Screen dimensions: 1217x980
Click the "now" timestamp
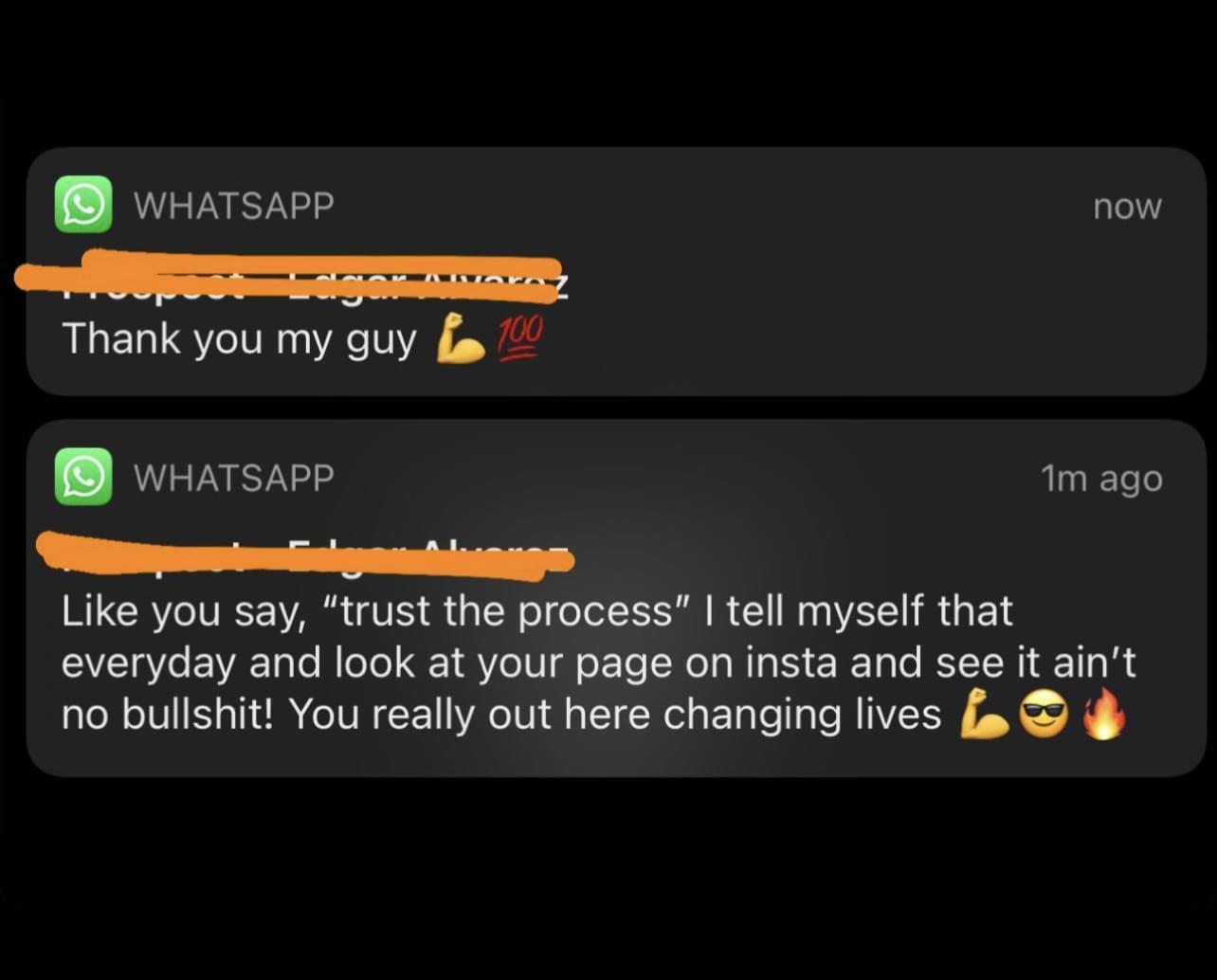1127,207
